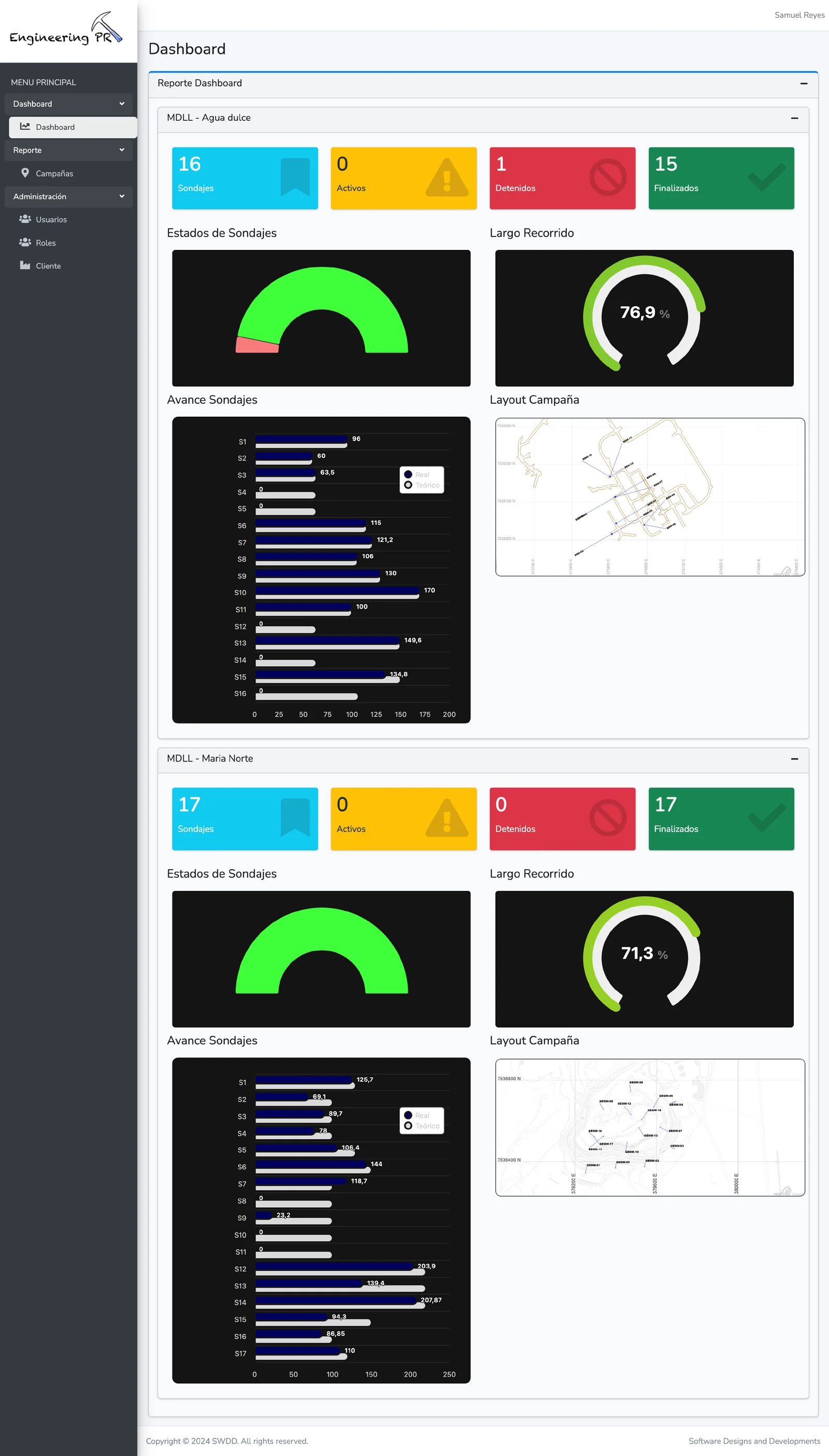This screenshot has height=1456, width=829.
Task: Toggle Real series in Agua dulce Avance legend
Action: [x=417, y=475]
